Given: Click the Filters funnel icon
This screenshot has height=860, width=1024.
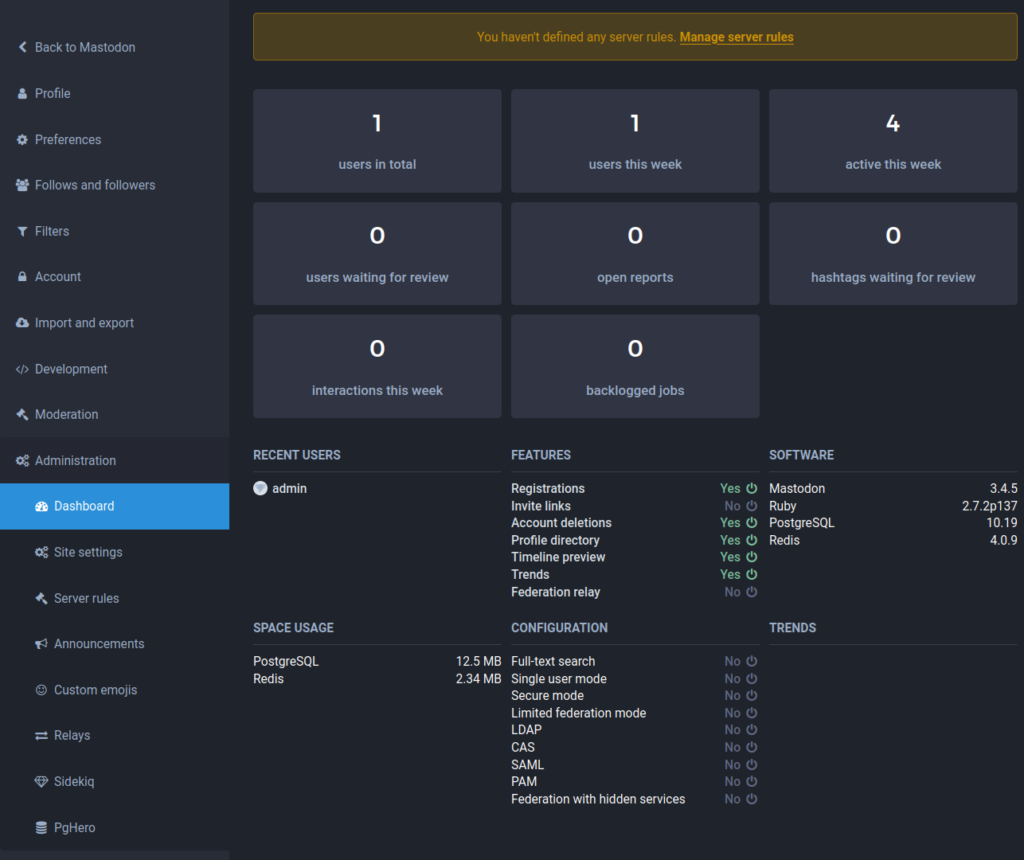Looking at the screenshot, I should tap(22, 231).
